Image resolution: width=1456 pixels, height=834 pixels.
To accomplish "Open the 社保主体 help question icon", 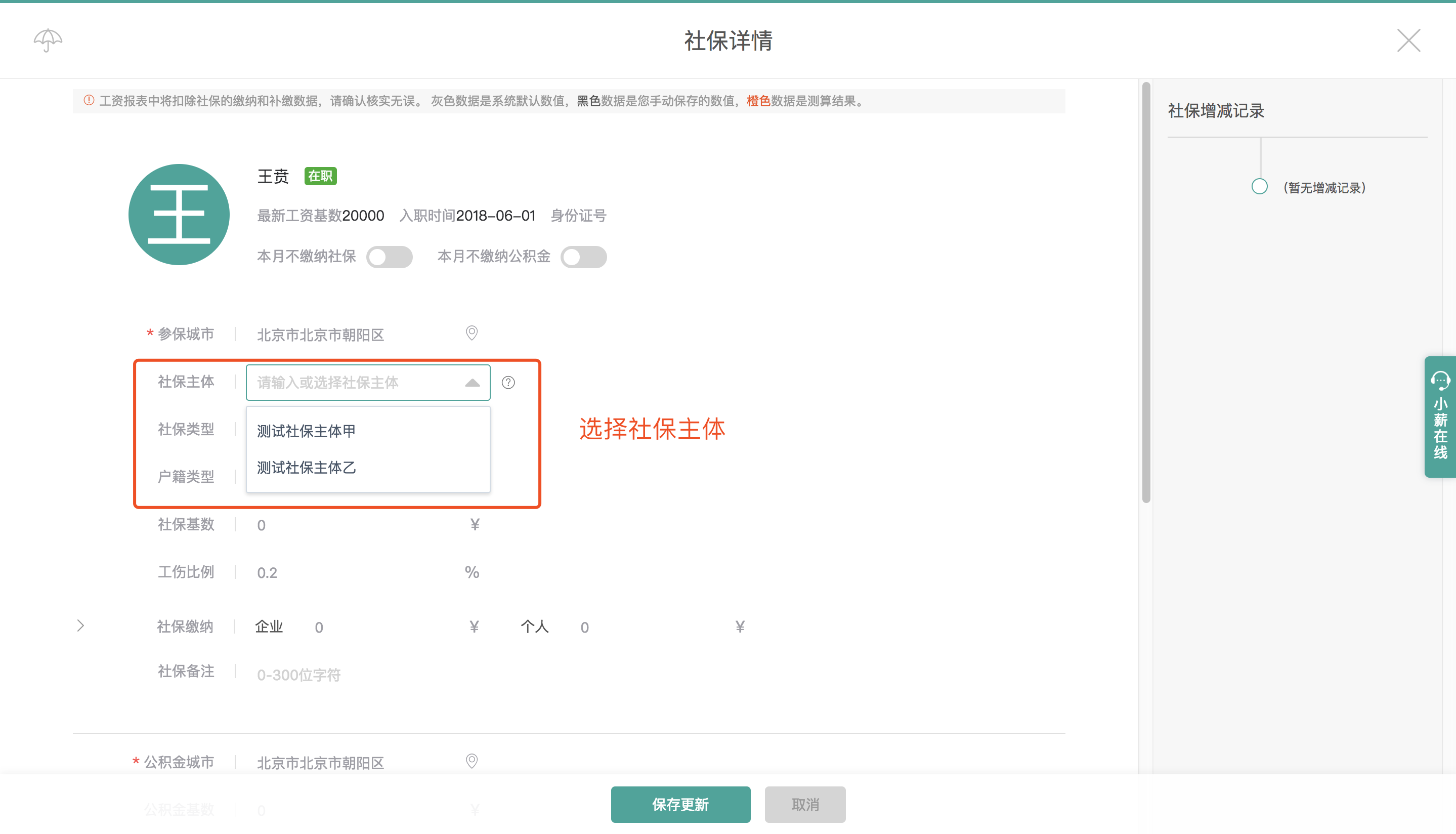I will tap(508, 383).
